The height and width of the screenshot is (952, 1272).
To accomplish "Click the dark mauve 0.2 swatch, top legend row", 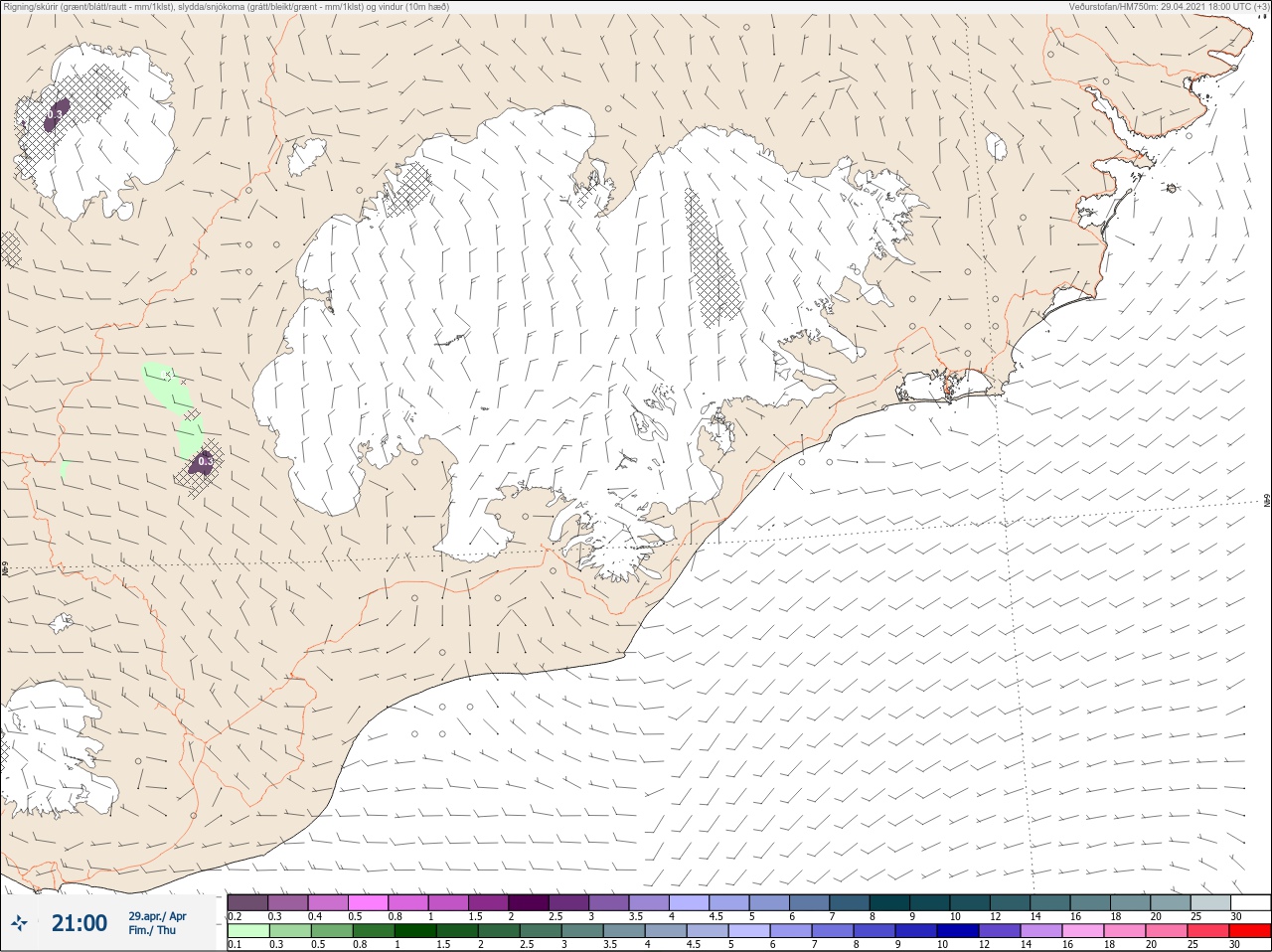I will pos(247,902).
